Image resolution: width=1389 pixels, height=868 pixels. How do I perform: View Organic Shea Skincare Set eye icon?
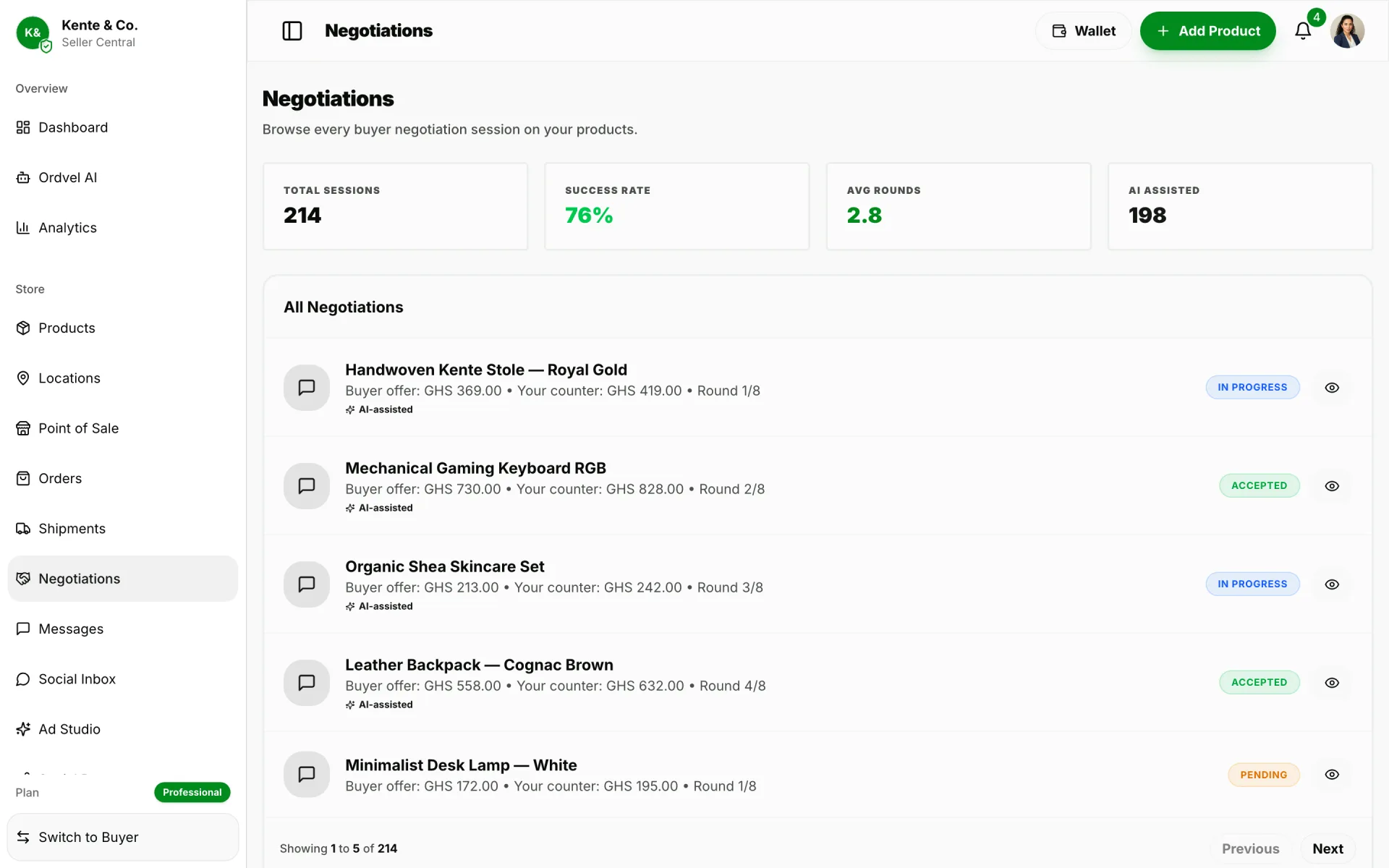pos(1332,584)
